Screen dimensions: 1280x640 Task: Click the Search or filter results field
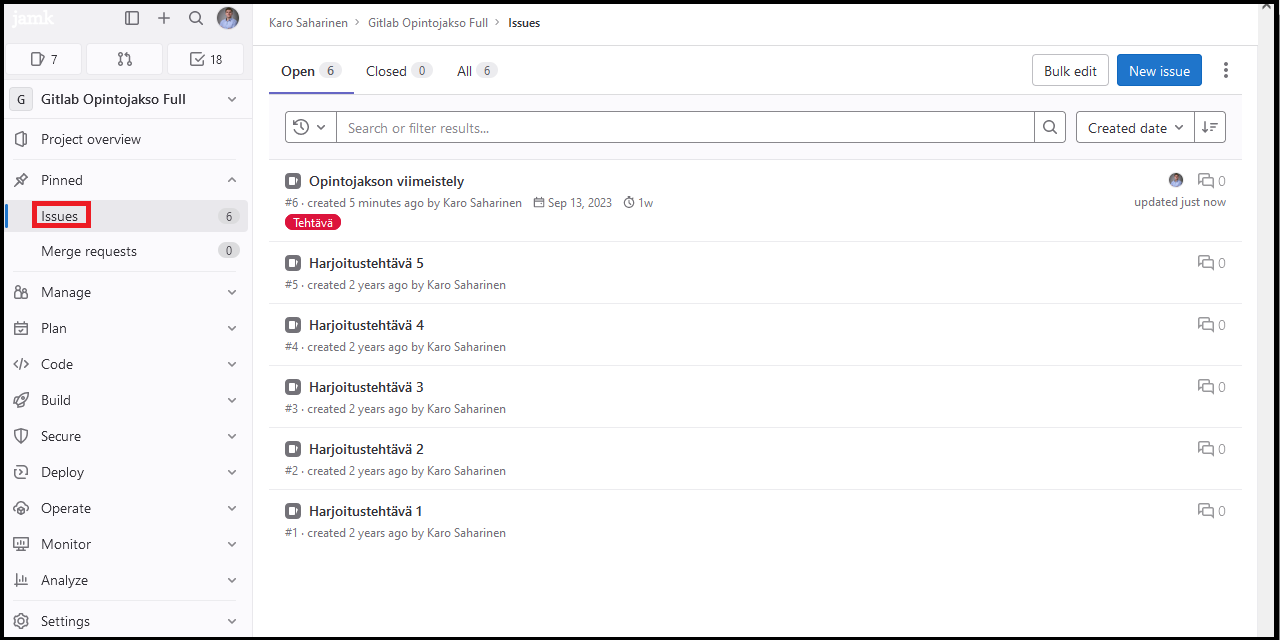[x=685, y=127]
